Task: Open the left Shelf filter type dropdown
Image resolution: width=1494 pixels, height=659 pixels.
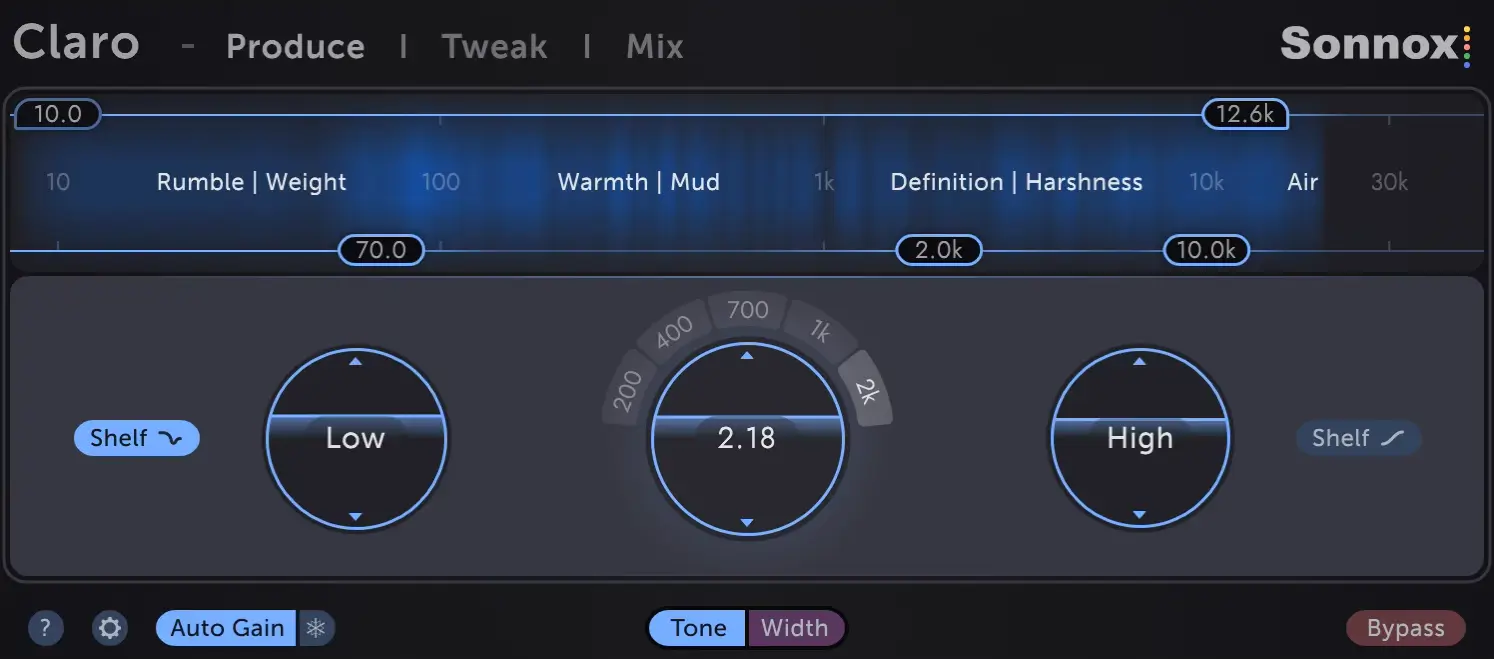Action: (136, 438)
